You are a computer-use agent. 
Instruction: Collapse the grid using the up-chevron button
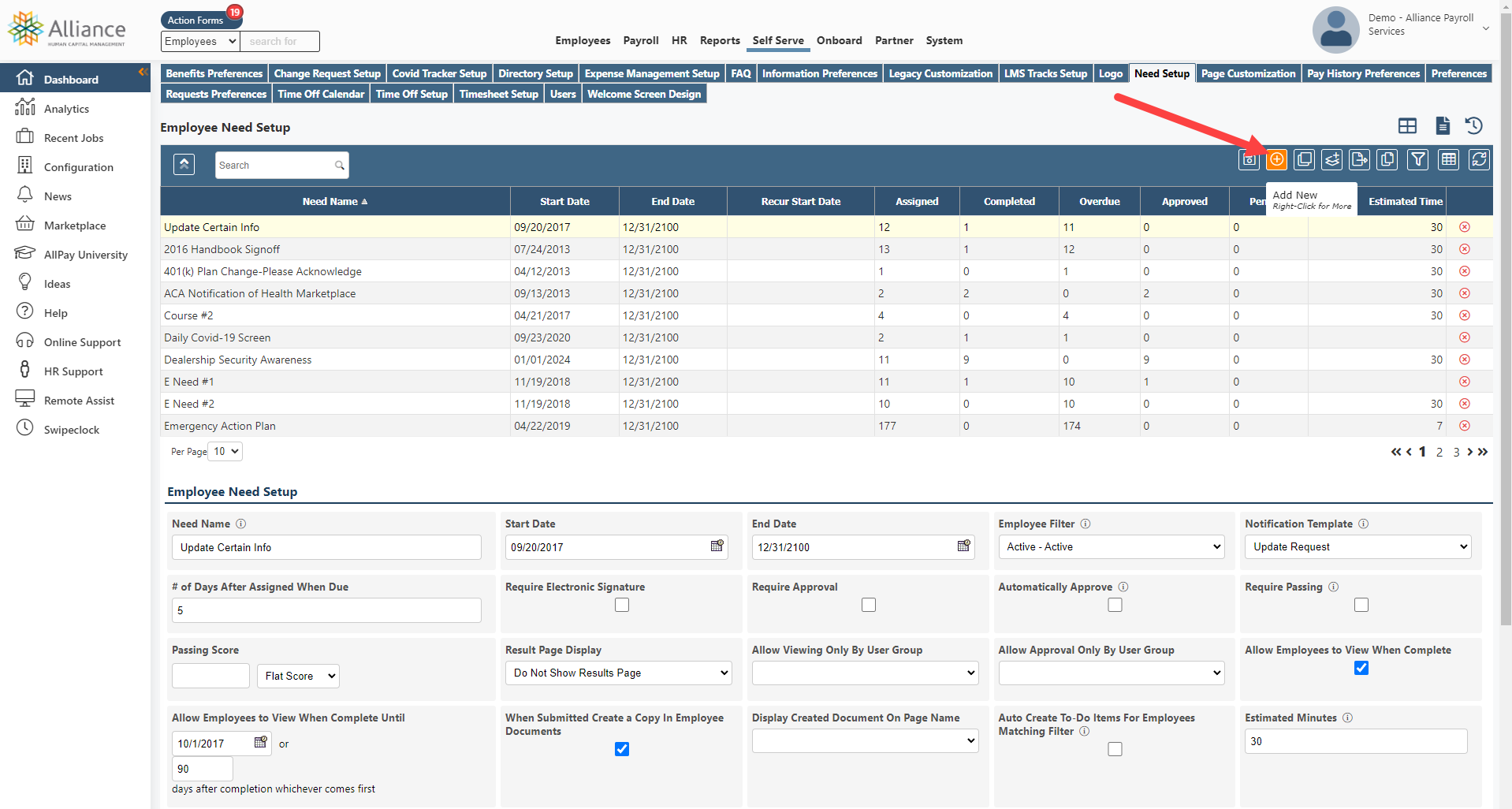[184, 164]
